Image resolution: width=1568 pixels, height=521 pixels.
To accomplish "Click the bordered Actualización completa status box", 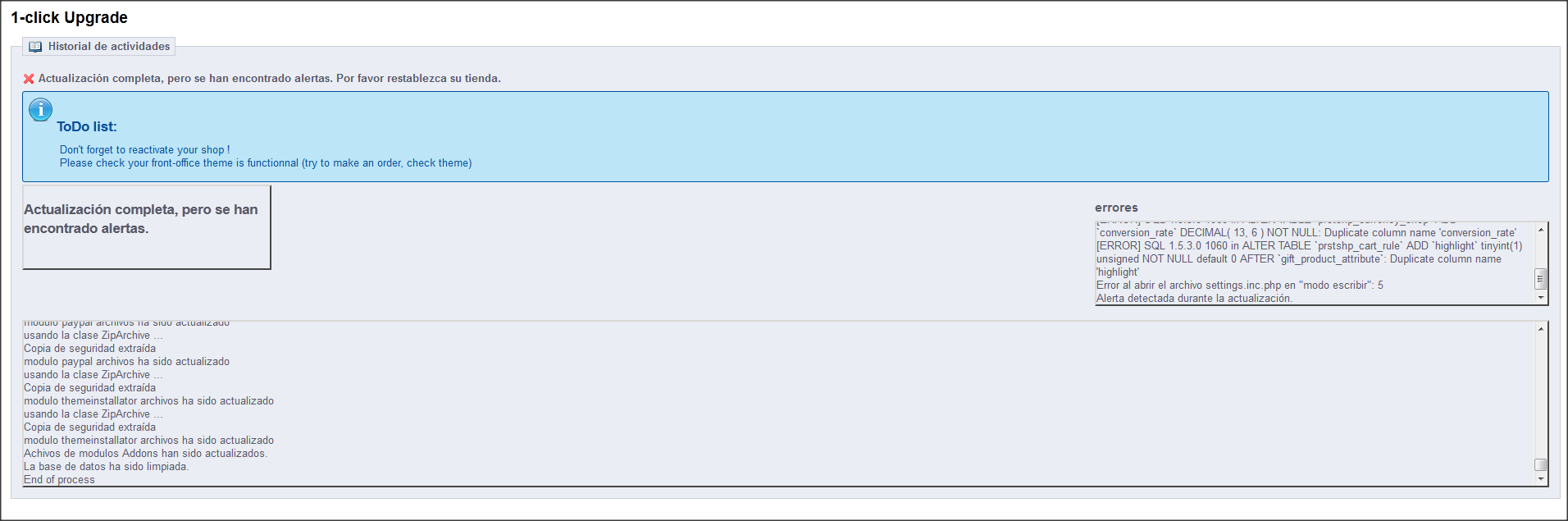I will tap(146, 227).
